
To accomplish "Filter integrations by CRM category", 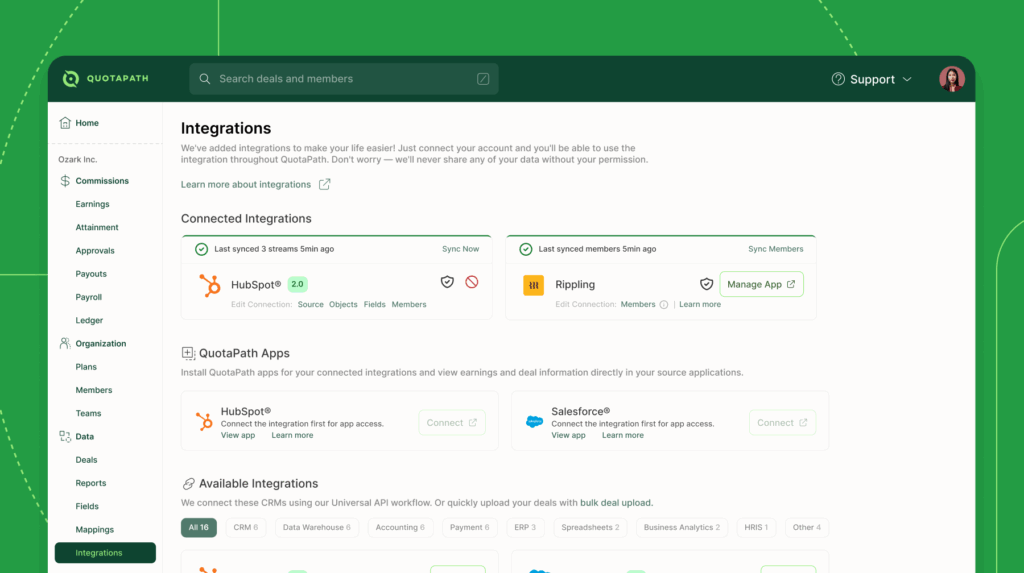I will coord(245,527).
